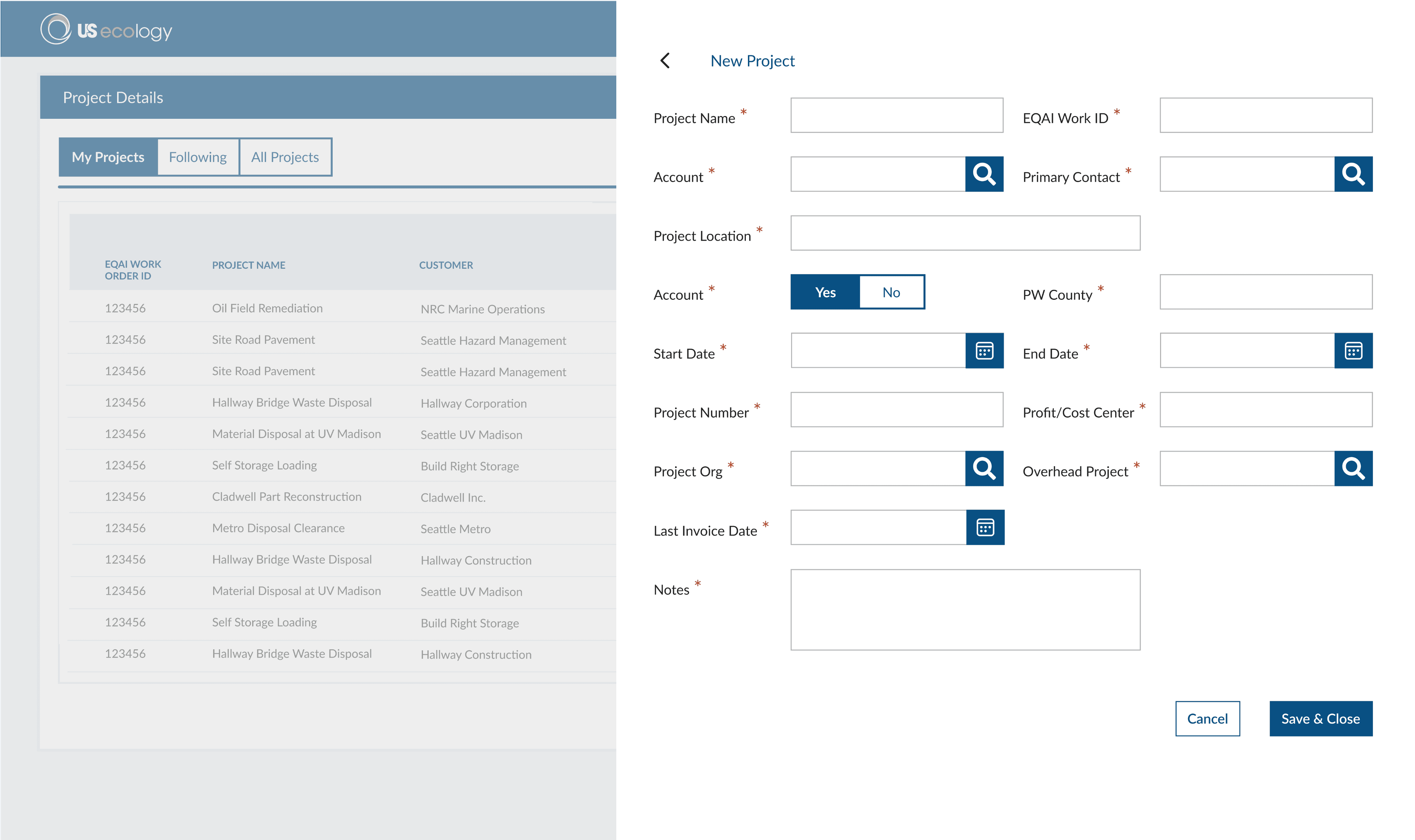
Task: Open the Start Date calendar picker
Action: 984,351
